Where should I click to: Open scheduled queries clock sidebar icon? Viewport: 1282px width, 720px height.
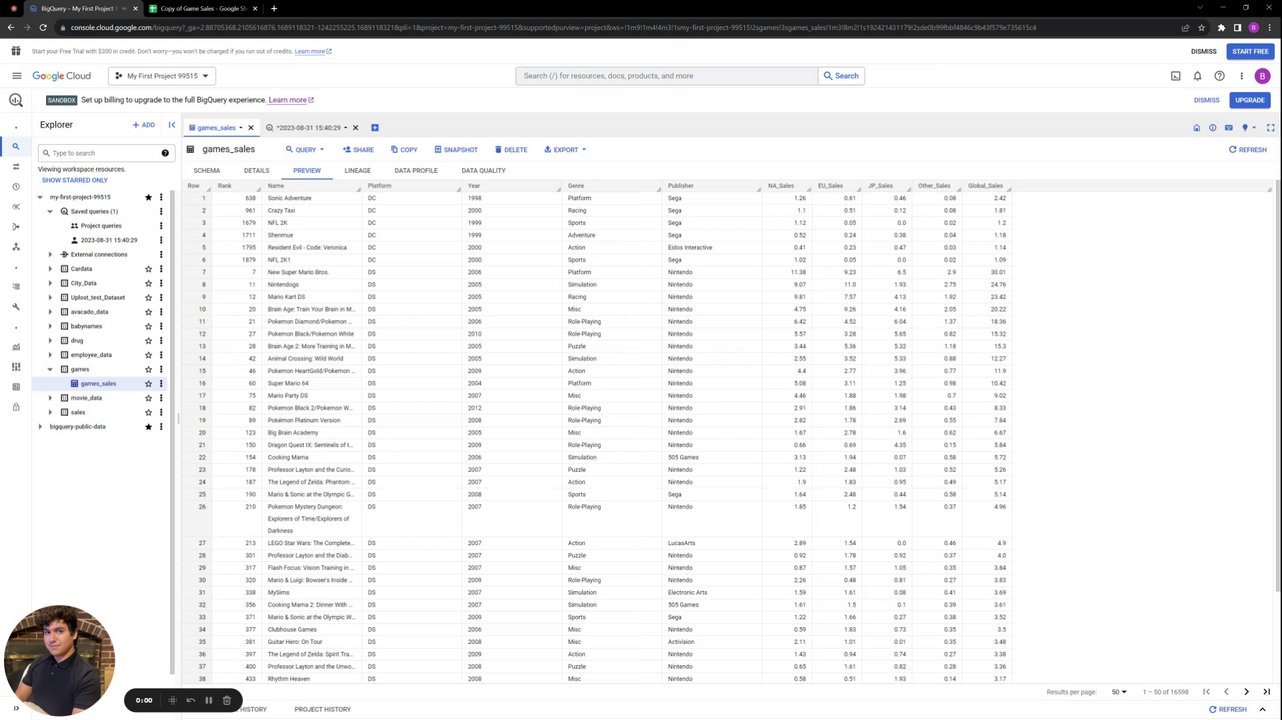[16, 187]
